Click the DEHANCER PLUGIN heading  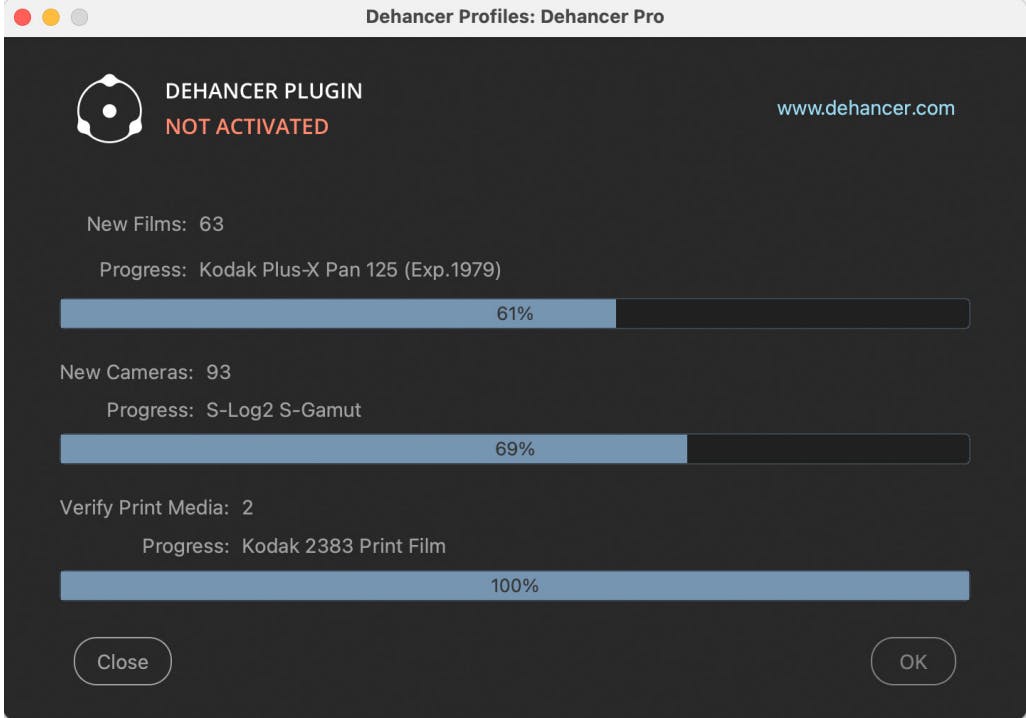click(x=263, y=91)
